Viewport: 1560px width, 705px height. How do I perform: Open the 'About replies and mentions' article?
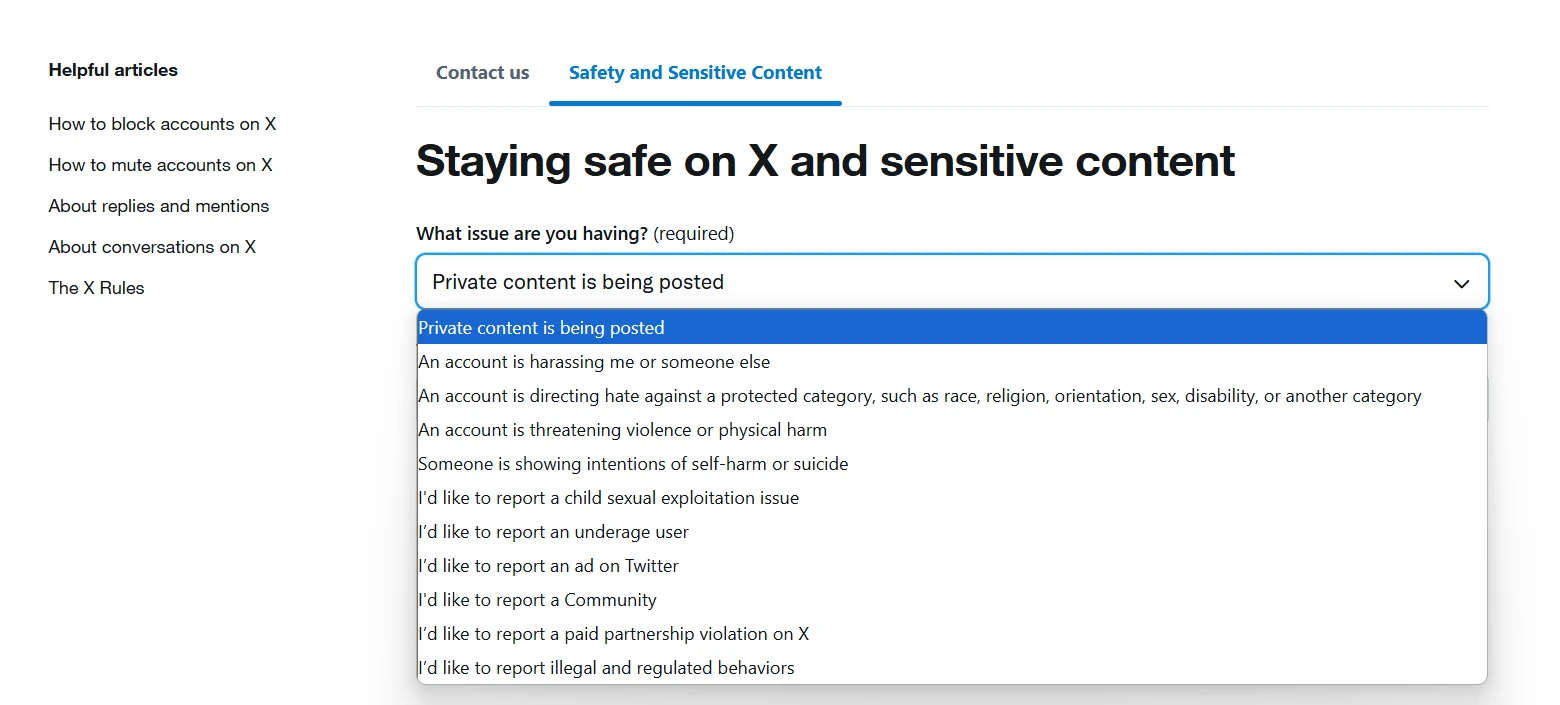pos(159,206)
